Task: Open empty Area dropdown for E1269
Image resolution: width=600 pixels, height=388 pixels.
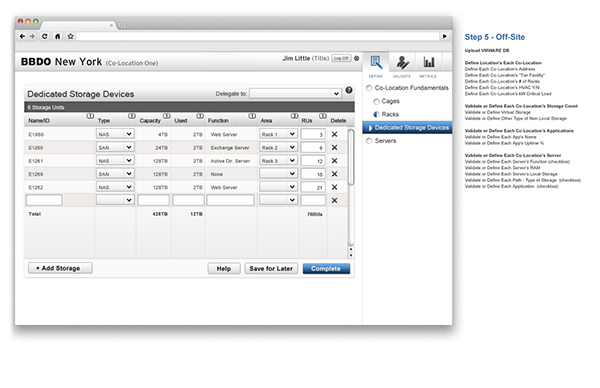Action: coord(278,174)
